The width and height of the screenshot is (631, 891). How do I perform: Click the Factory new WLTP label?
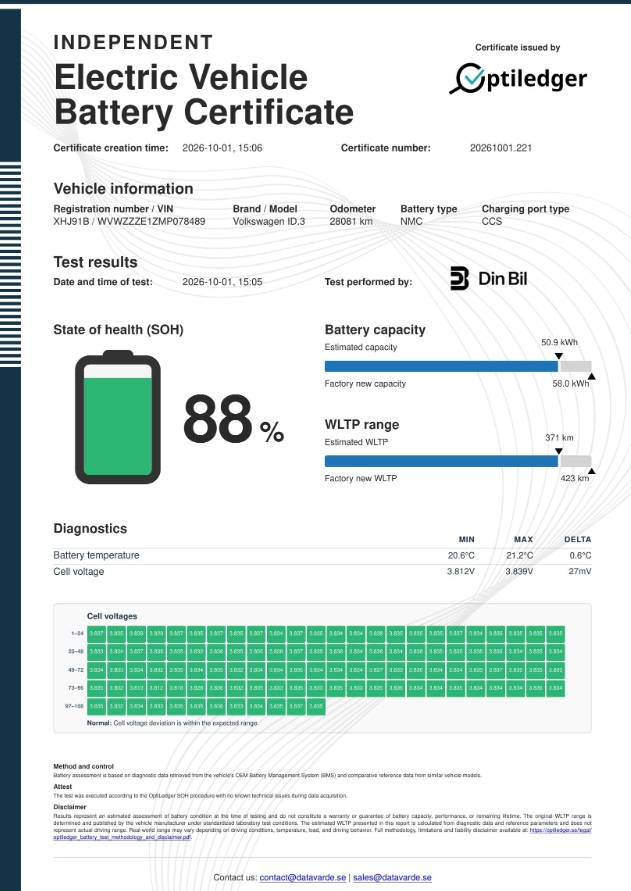click(x=361, y=478)
